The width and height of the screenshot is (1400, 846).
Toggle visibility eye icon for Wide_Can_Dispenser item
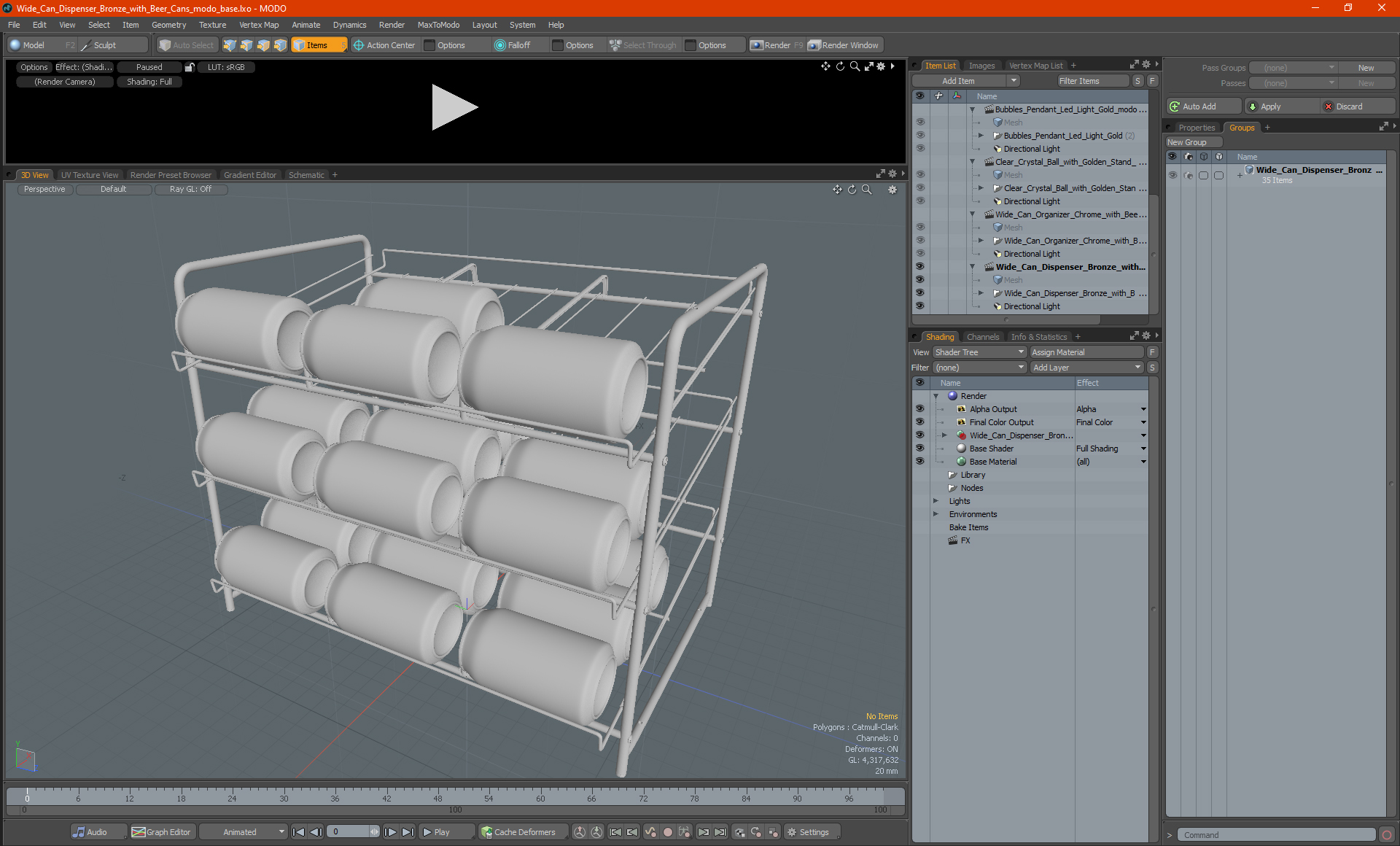(x=918, y=267)
